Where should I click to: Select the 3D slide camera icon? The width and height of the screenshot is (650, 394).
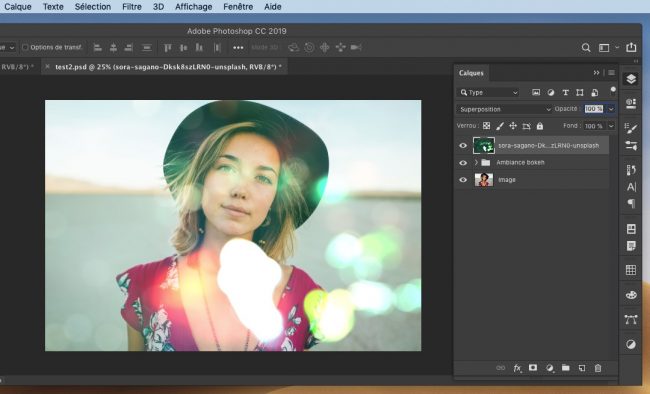point(340,48)
